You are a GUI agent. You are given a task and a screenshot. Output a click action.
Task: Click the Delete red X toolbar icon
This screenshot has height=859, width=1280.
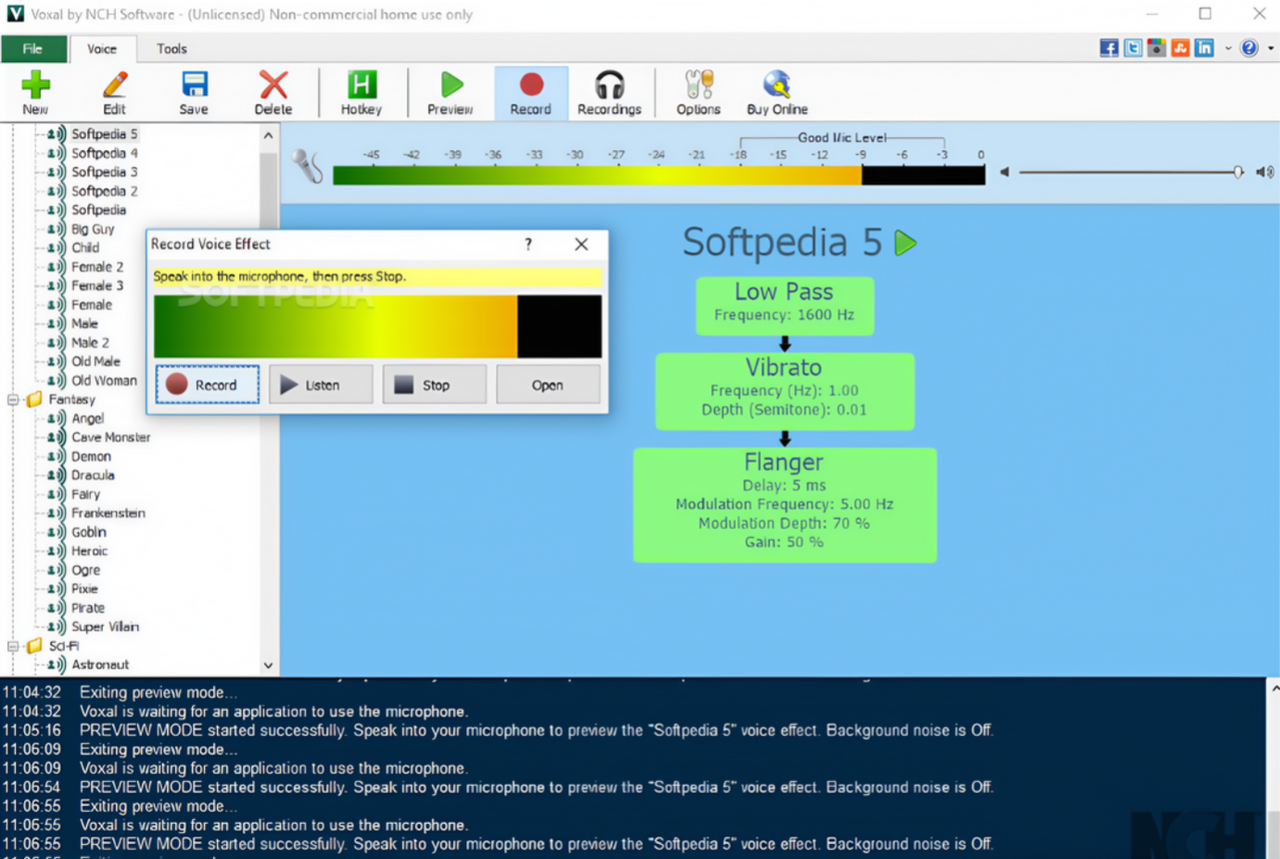point(273,86)
